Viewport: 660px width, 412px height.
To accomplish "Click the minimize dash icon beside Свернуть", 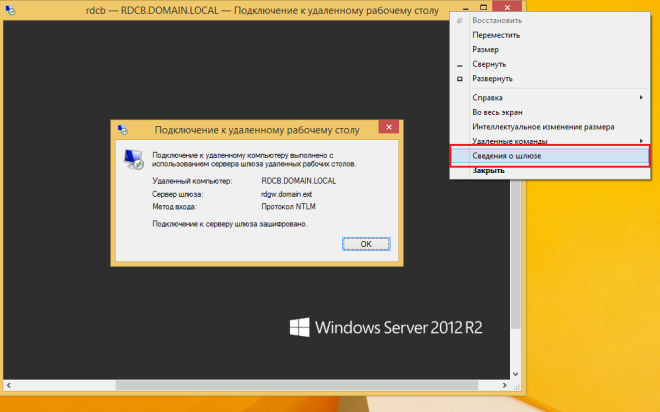I will [459, 63].
